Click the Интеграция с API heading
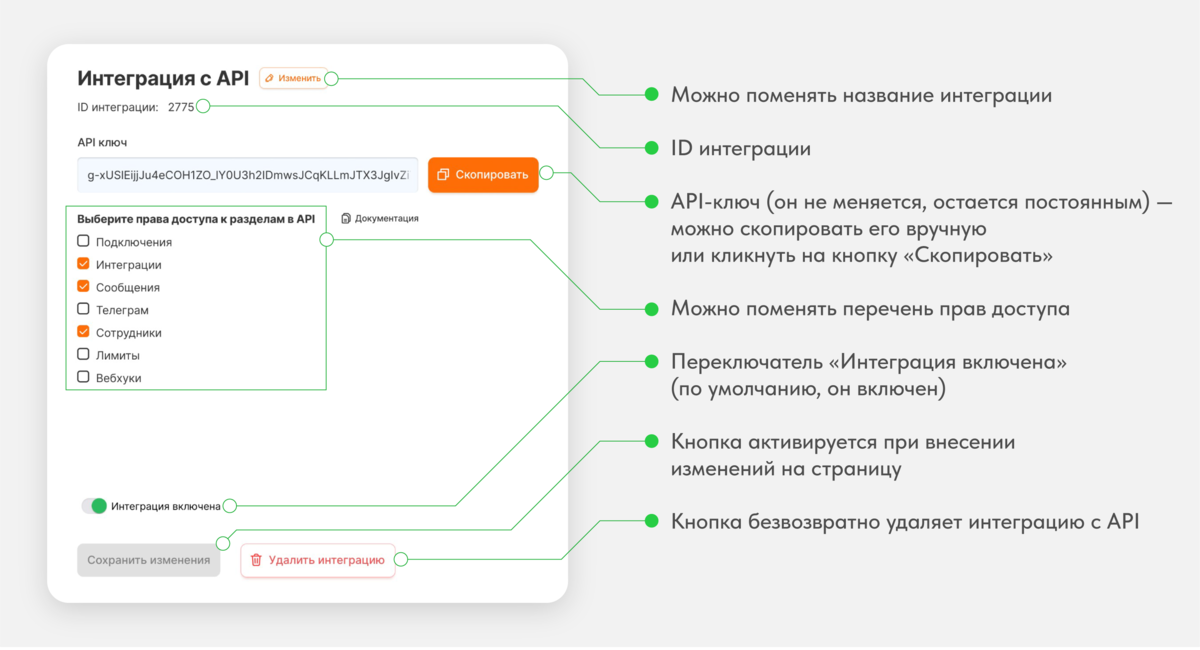This screenshot has width=1200, height=650. [163, 78]
